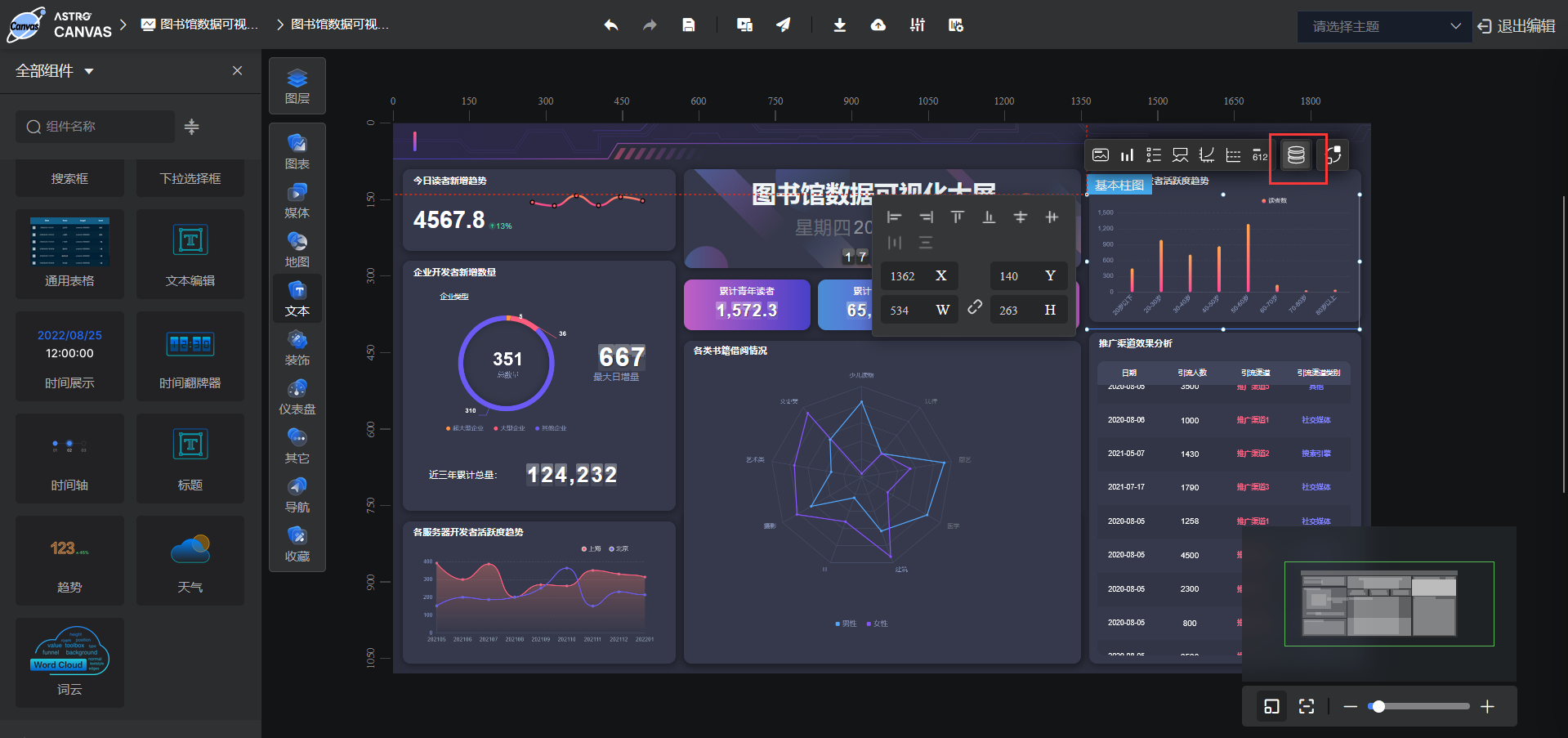
Task: Click the download arrow icon in top toolbar
Action: (839, 25)
